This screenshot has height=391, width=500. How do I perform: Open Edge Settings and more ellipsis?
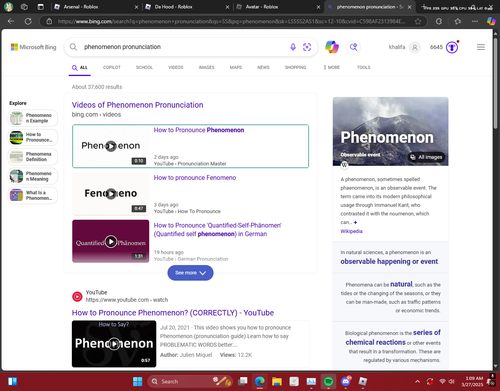(x=475, y=21)
